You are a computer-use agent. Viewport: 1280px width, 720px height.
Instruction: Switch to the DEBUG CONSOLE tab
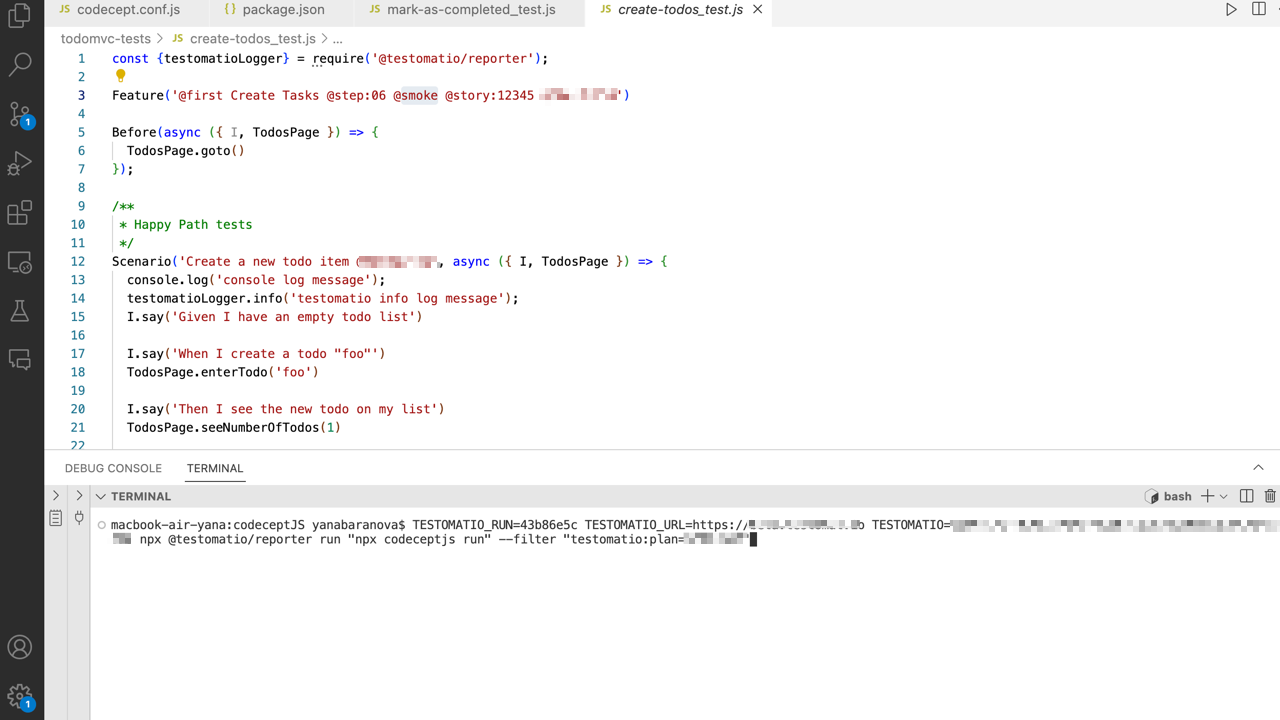(x=113, y=468)
